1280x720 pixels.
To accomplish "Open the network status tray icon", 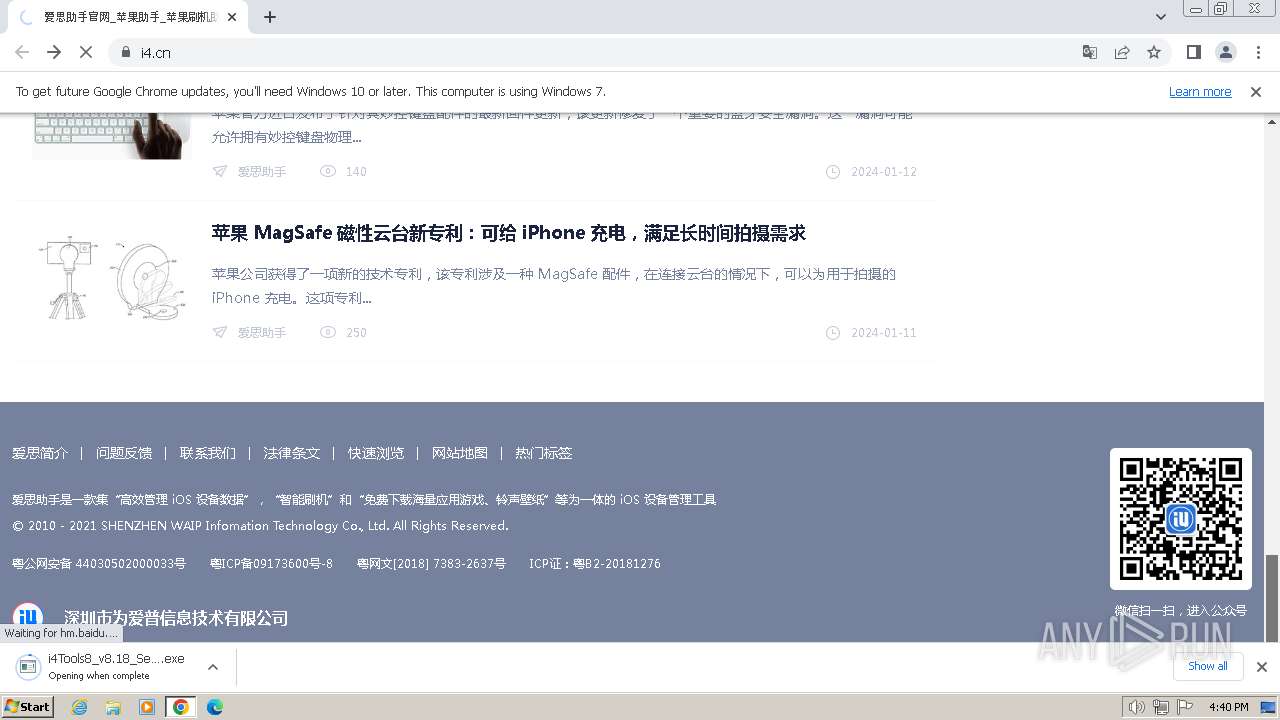I will click(1161, 707).
